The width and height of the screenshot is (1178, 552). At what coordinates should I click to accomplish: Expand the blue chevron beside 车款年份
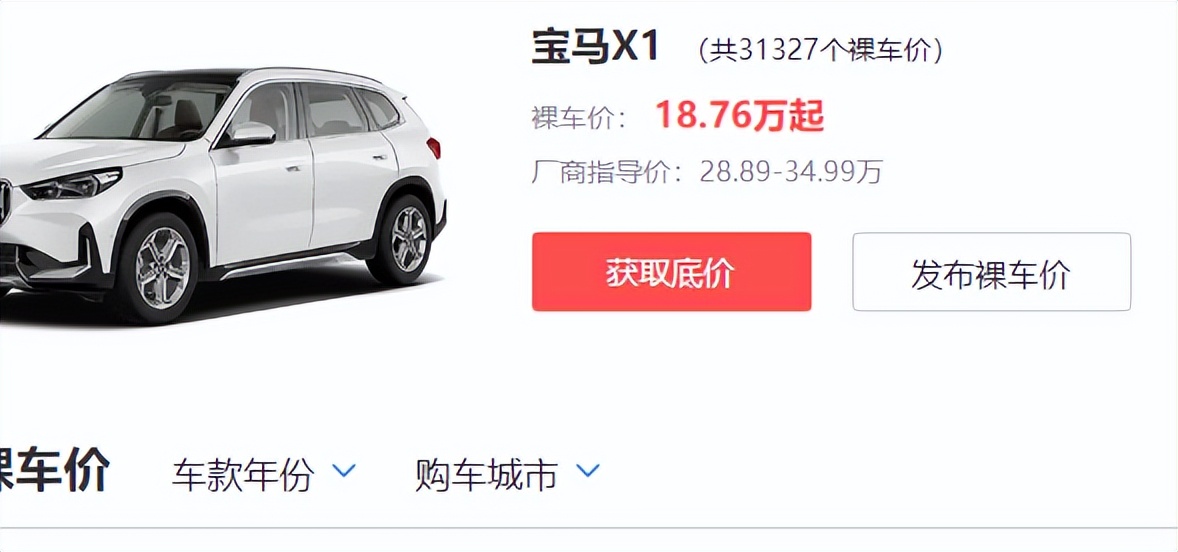tap(344, 472)
